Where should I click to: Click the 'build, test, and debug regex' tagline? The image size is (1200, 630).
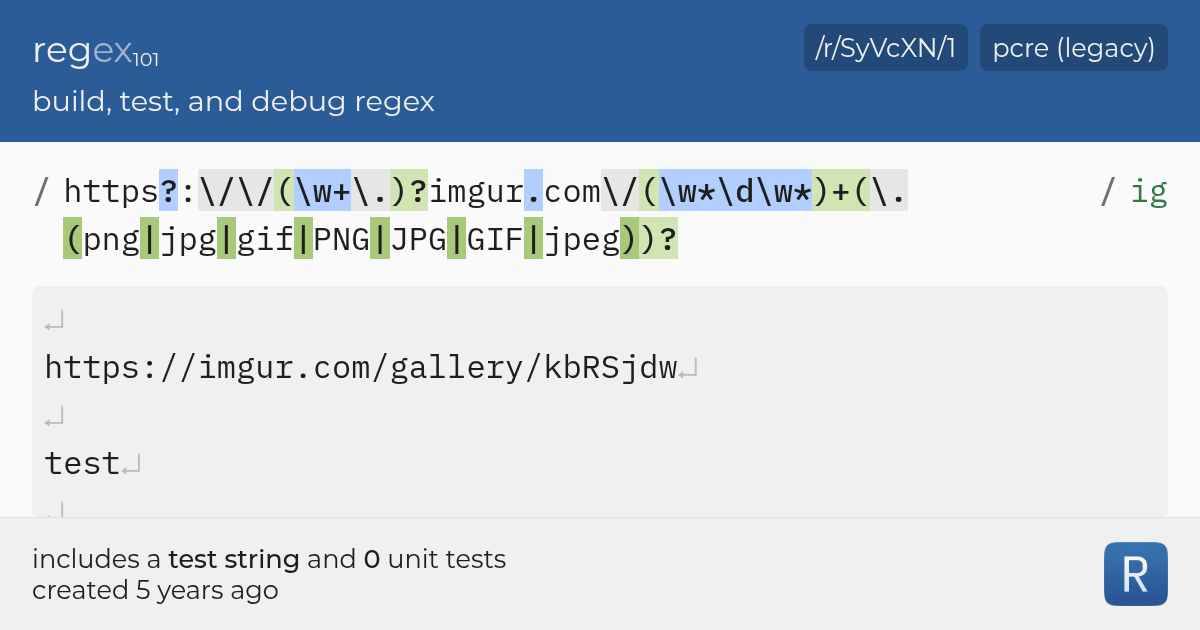click(233, 101)
